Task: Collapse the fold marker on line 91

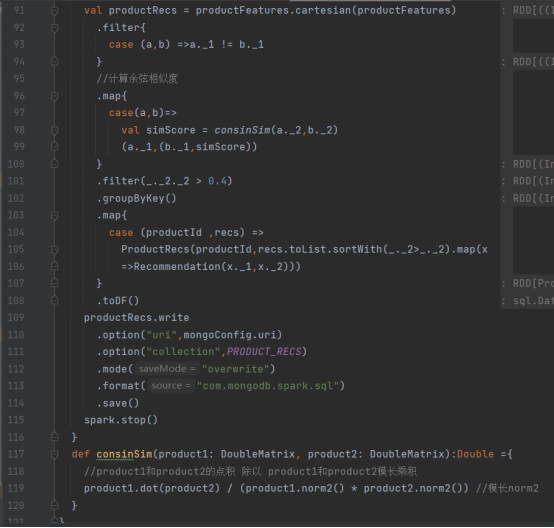Action: point(54,11)
